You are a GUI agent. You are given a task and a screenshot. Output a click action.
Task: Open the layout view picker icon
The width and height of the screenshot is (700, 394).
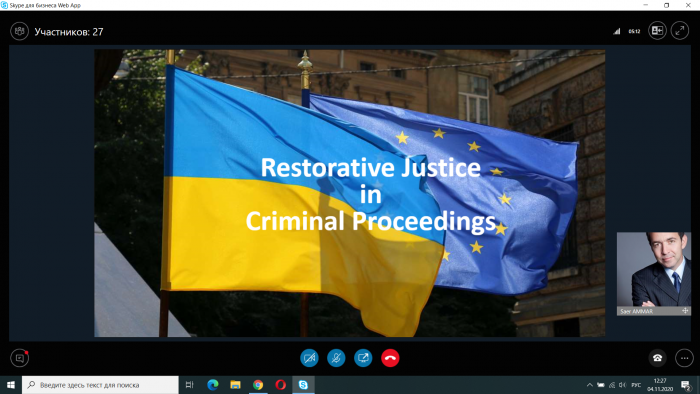[x=657, y=31]
